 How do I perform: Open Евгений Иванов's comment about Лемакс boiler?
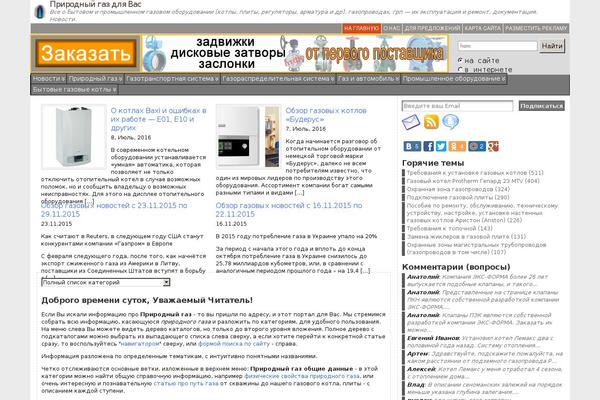coord(481,342)
